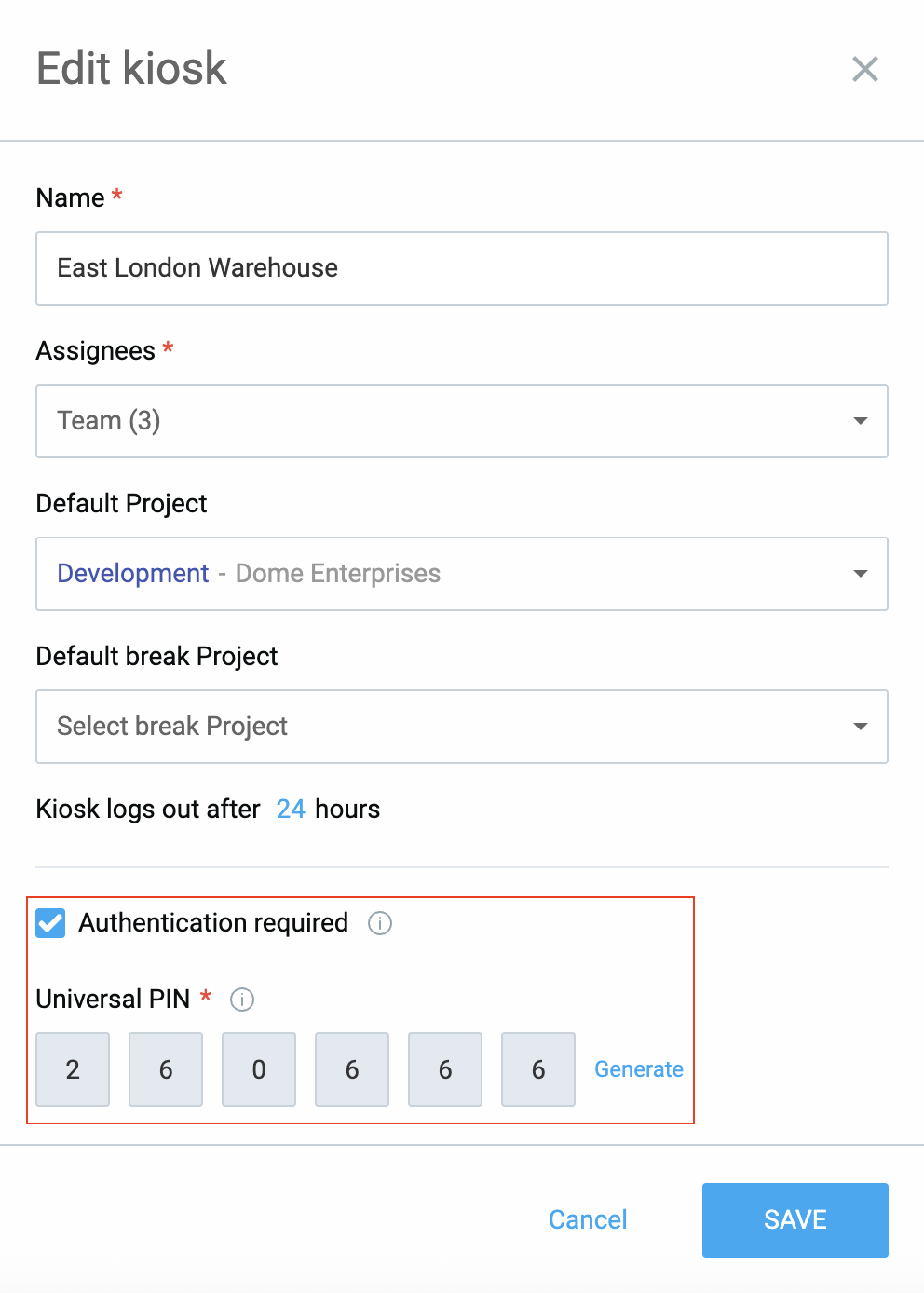The width and height of the screenshot is (924, 1293).
Task: Click info icon beside Authentication required
Action: [380, 923]
